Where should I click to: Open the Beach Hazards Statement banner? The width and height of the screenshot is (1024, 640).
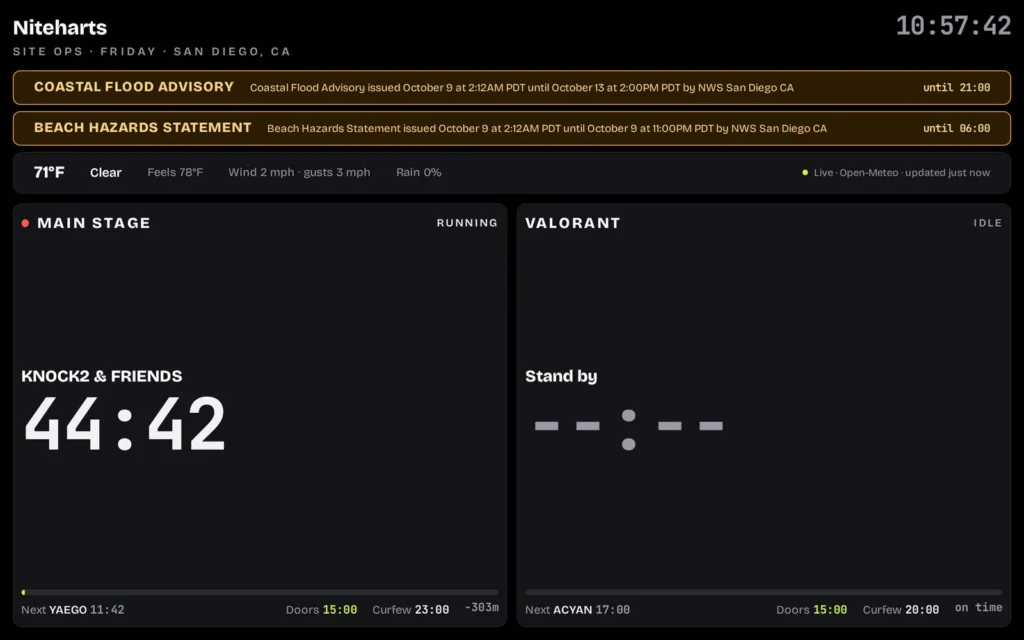pos(512,128)
